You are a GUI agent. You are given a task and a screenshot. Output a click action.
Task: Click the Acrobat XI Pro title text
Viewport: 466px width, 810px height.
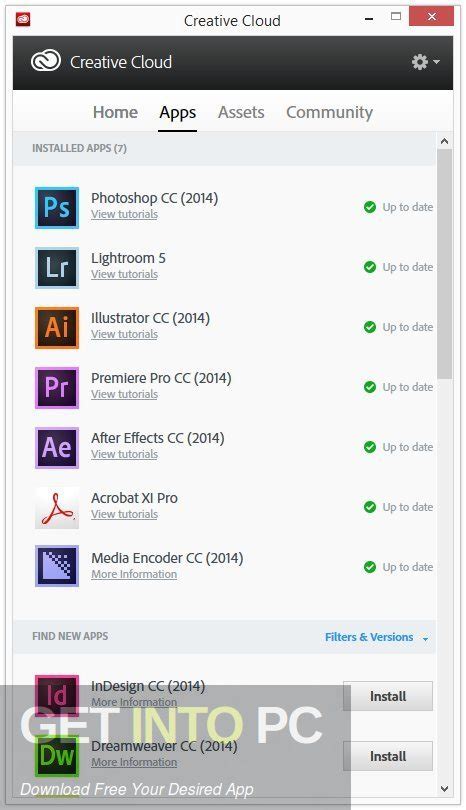(134, 497)
